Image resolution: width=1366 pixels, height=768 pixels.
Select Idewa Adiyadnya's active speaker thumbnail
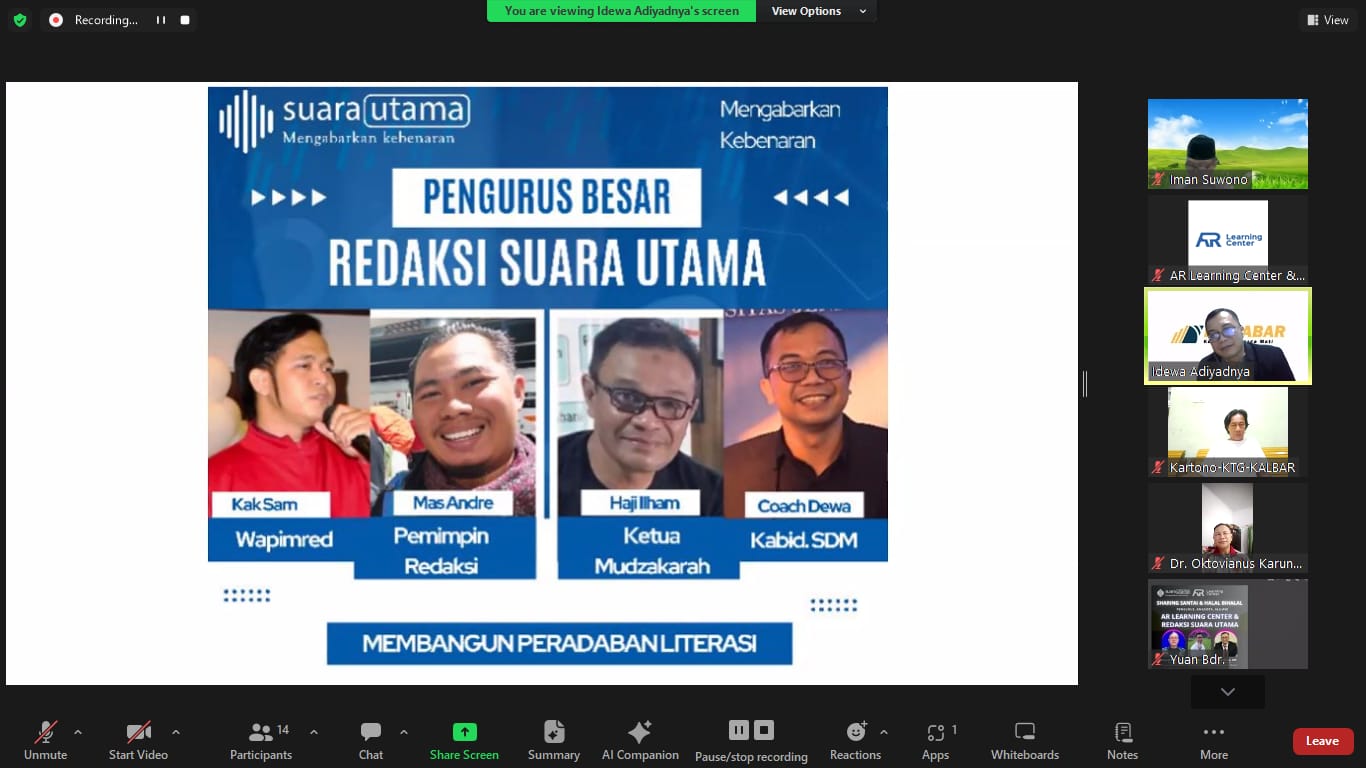1228,336
